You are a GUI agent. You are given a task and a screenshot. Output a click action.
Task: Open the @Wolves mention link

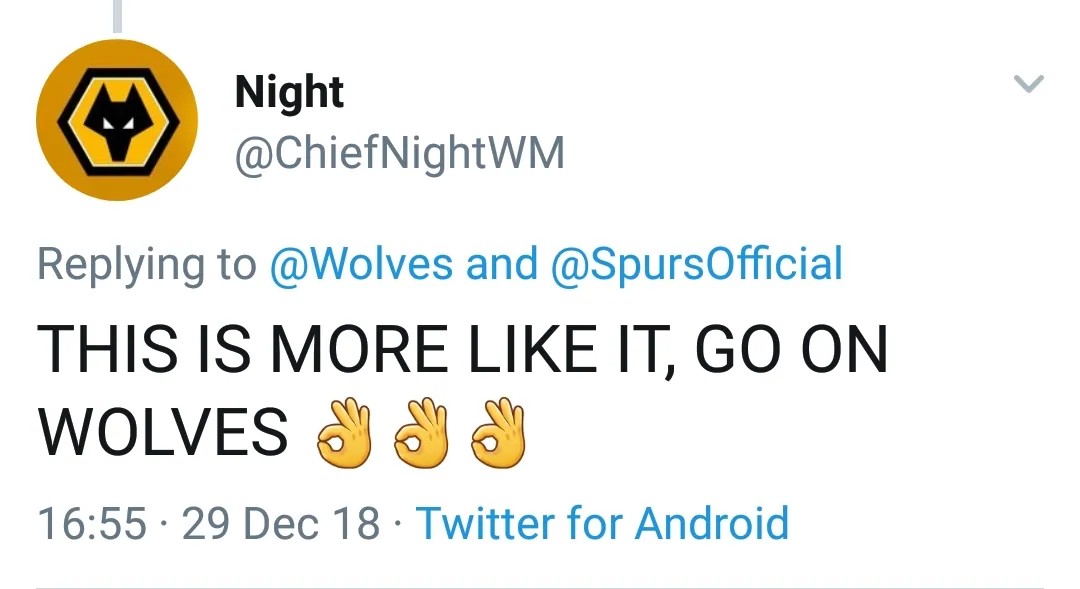pyautogui.click(x=361, y=264)
